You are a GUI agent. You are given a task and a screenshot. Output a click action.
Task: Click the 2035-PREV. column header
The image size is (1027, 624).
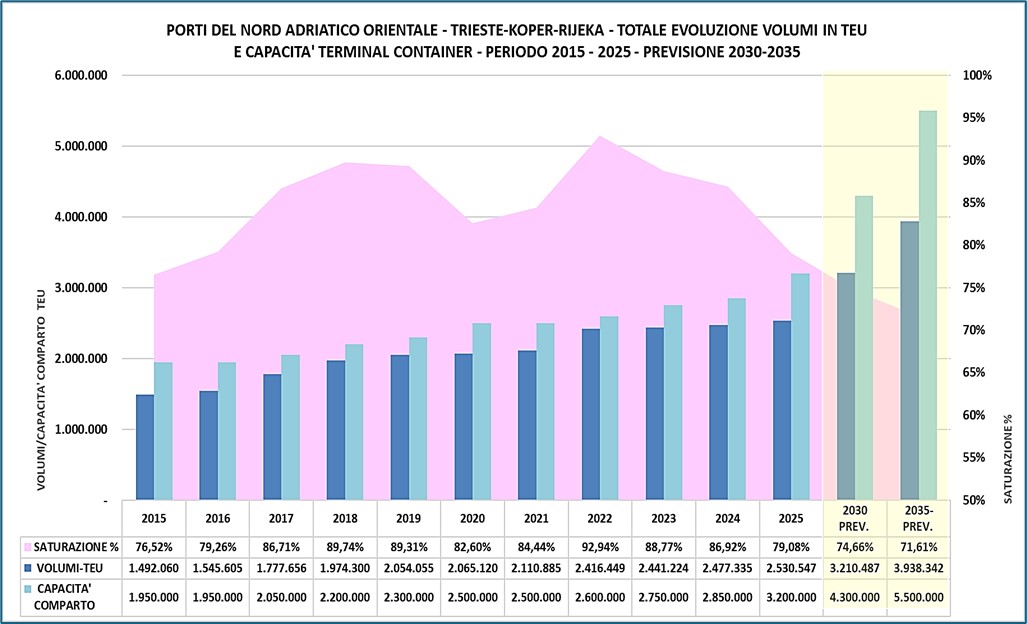click(x=917, y=519)
